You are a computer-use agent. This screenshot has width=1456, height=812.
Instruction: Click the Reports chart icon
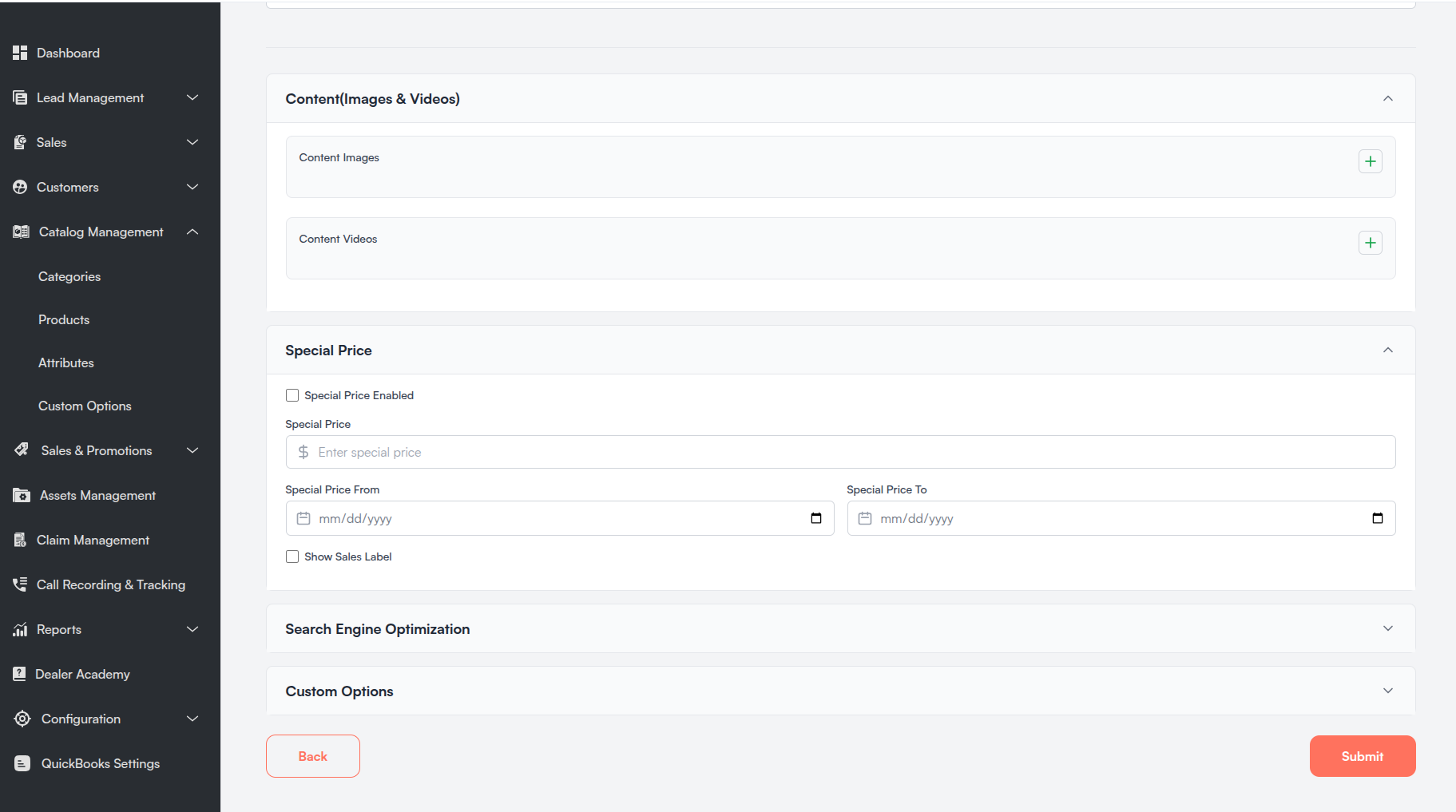tap(20, 629)
